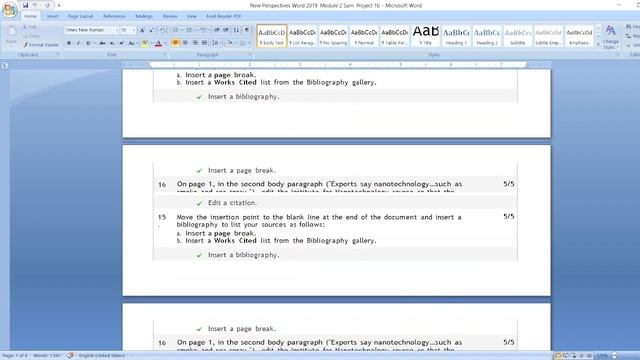This screenshot has width=640, height=360.
Task: Click the Format Painter button
Action: point(41,45)
